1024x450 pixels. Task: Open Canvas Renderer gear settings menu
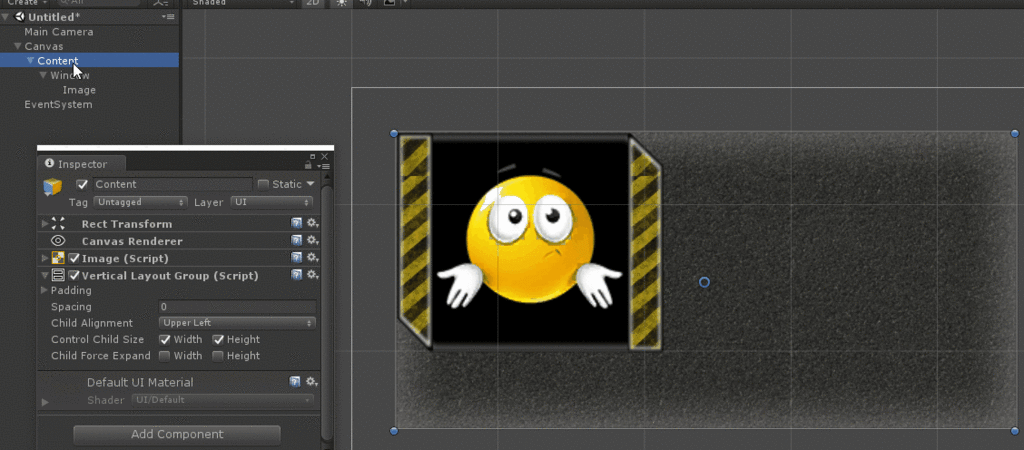click(x=312, y=240)
